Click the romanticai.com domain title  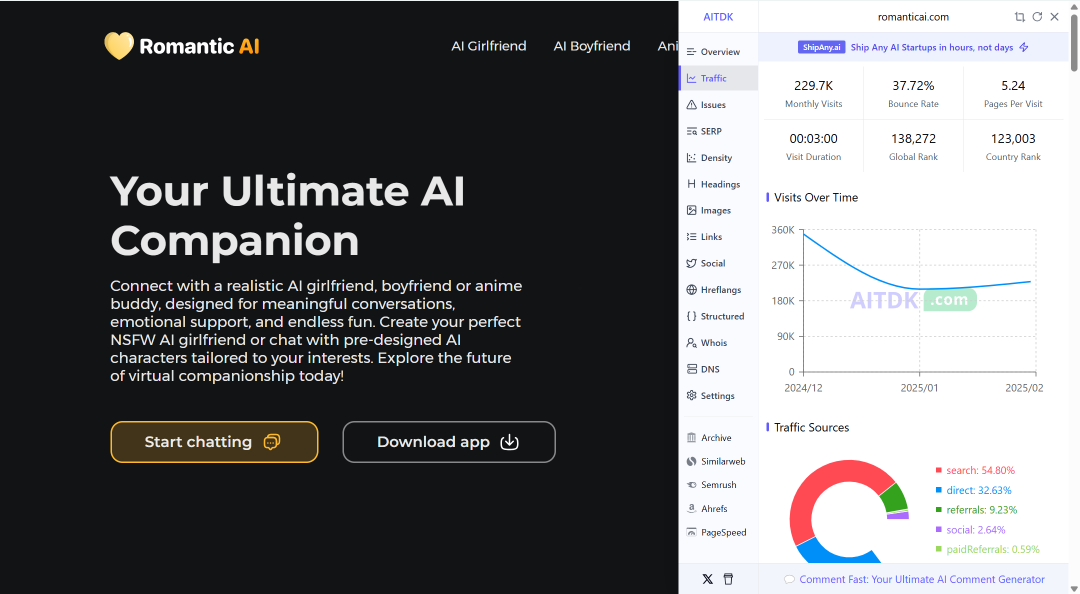coord(913,17)
